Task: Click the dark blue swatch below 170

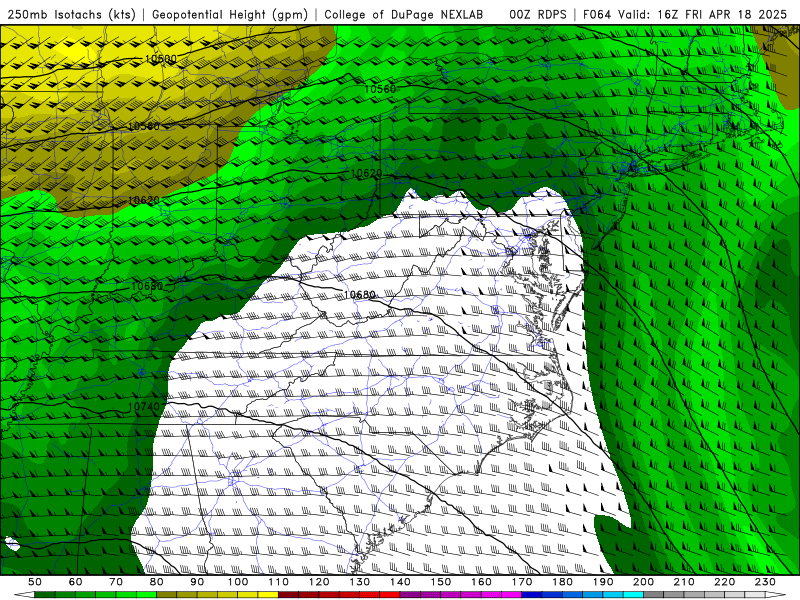Action: (532, 595)
